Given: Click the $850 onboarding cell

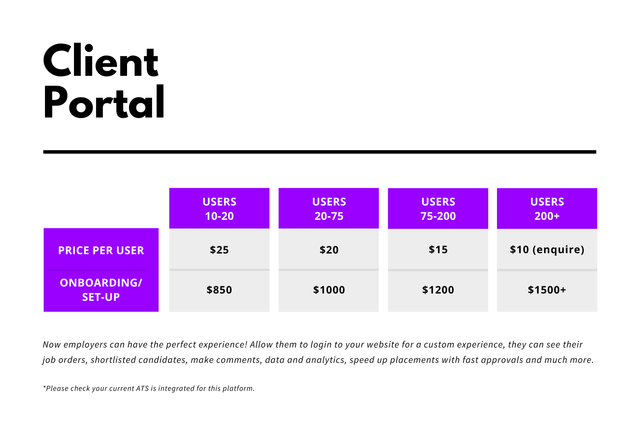Looking at the screenshot, I should 219,291.
